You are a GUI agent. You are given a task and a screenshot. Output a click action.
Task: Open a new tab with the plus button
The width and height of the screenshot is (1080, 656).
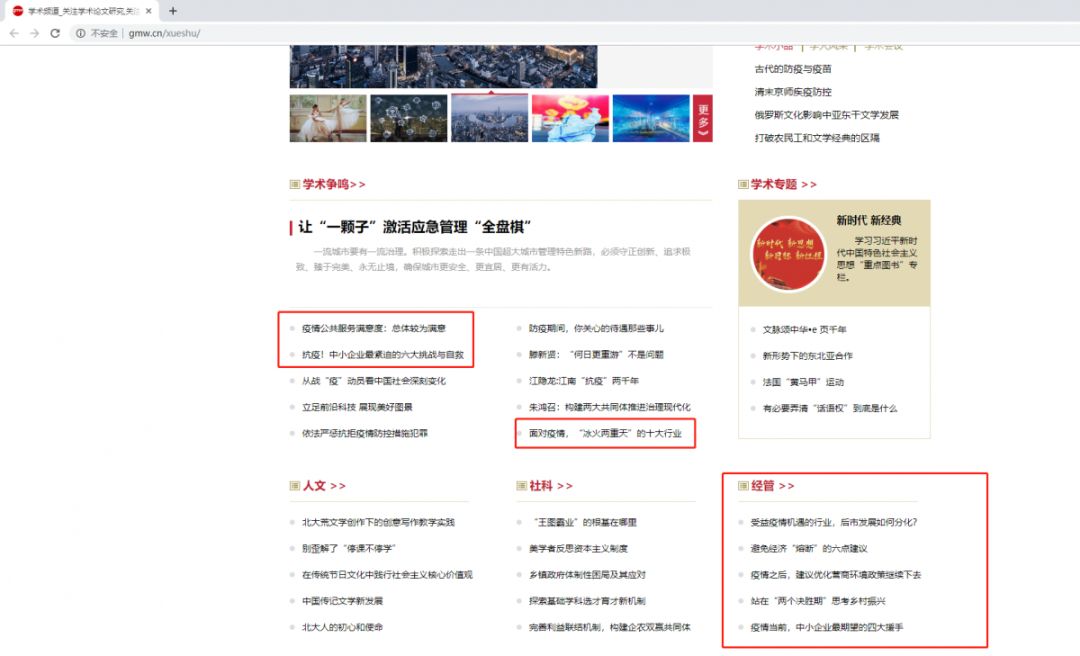click(174, 10)
